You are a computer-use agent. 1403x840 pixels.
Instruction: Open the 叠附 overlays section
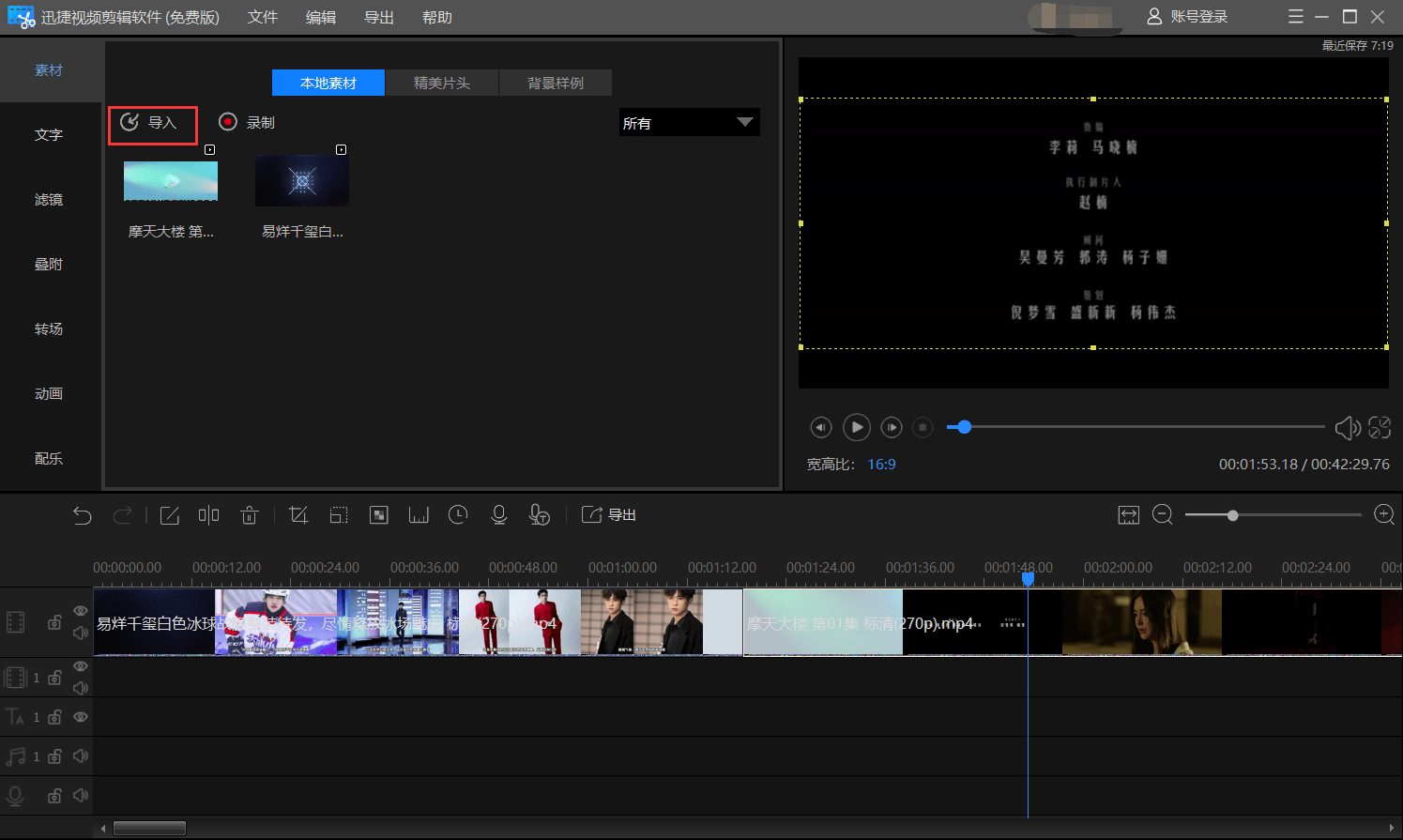click(x=49, y=265)
